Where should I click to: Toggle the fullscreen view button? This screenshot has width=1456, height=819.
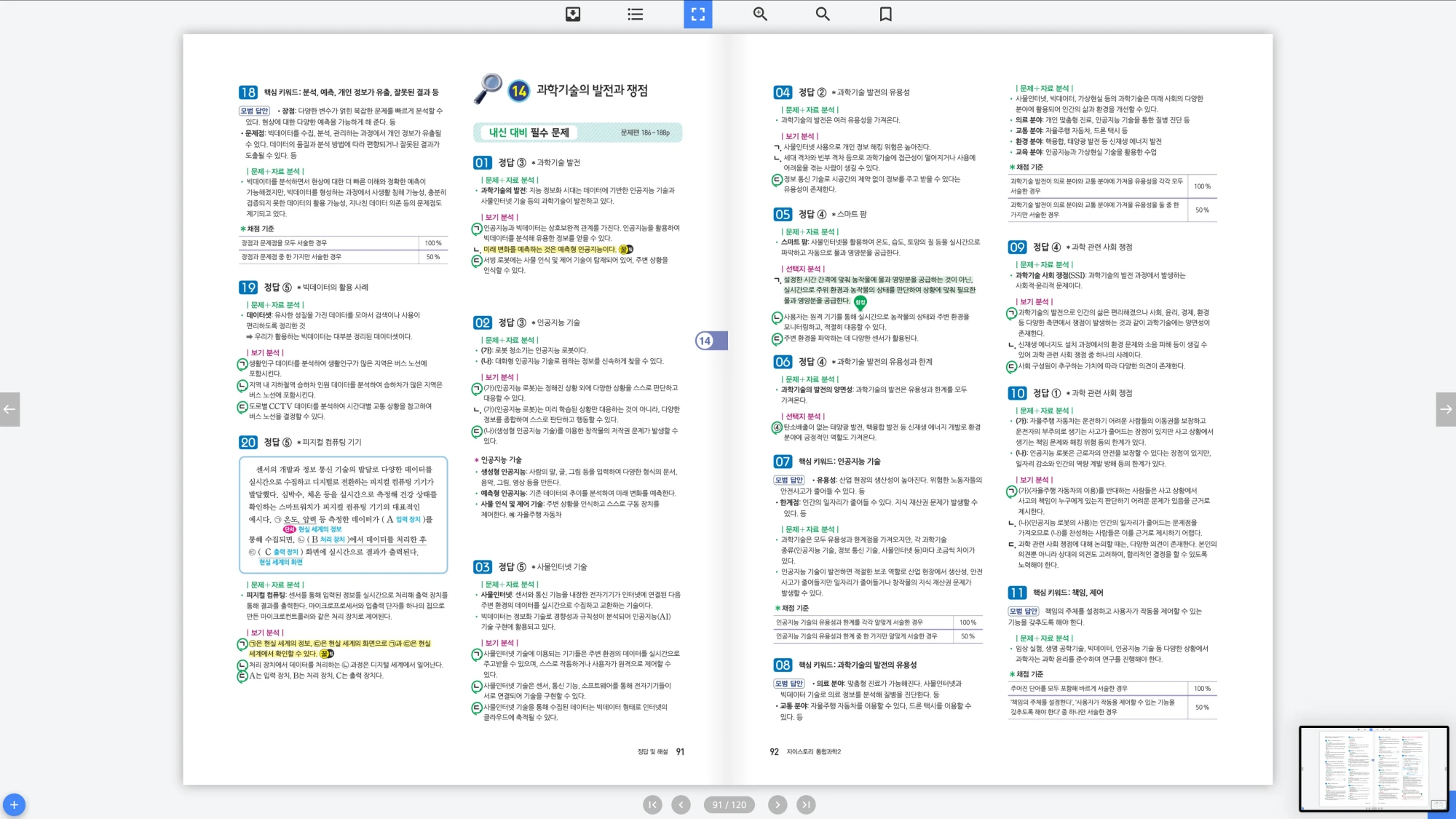point(697,14)
